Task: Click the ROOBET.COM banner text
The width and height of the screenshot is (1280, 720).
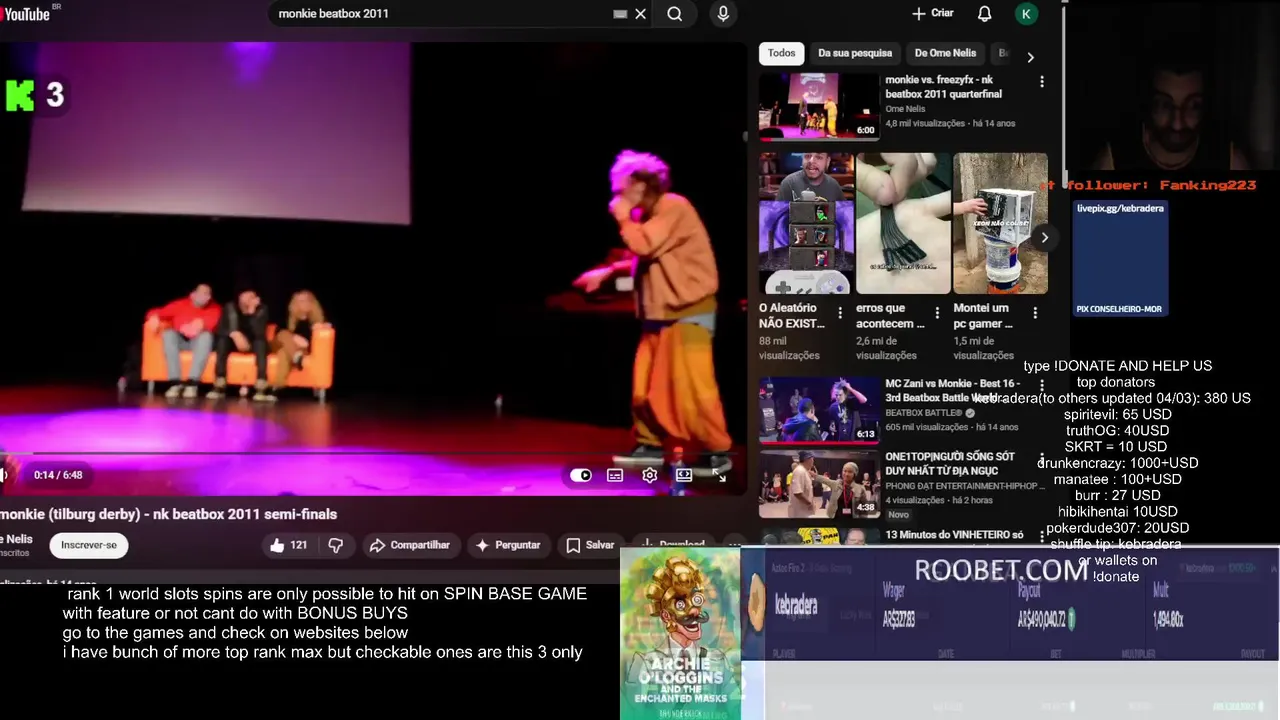Action: 1001,571
